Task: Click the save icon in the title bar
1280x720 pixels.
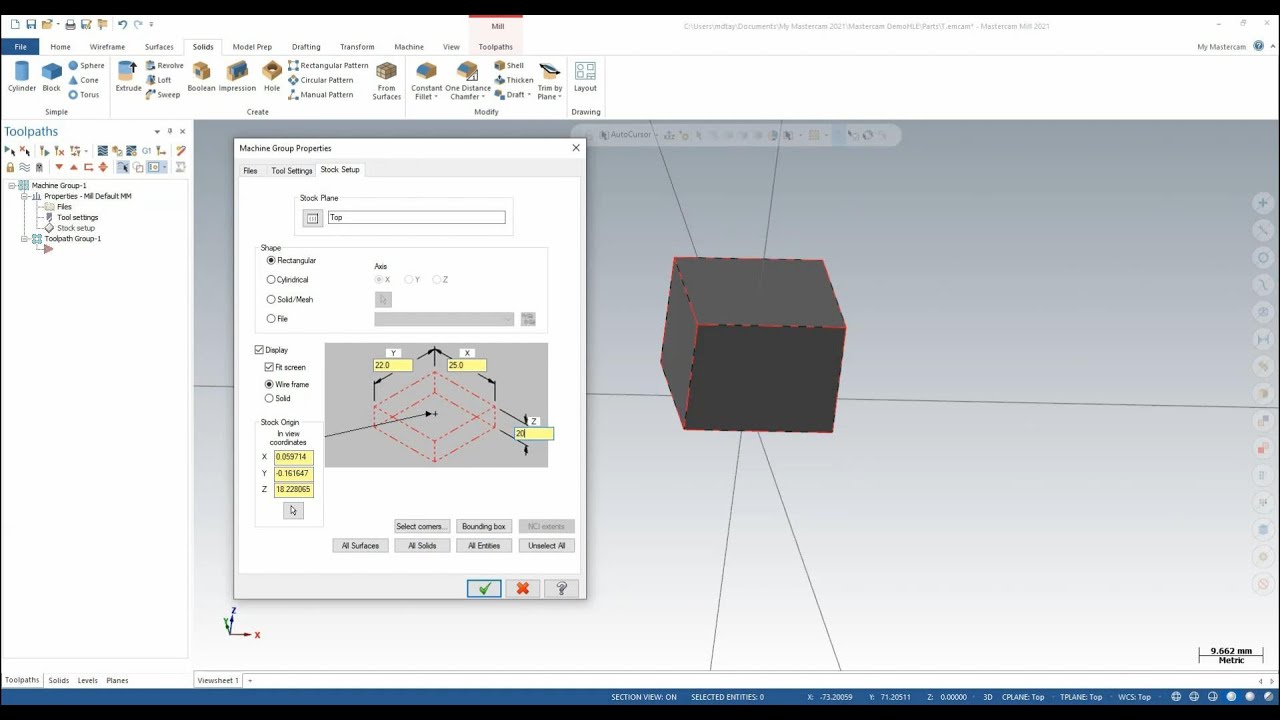Action: tap(31, 24)
